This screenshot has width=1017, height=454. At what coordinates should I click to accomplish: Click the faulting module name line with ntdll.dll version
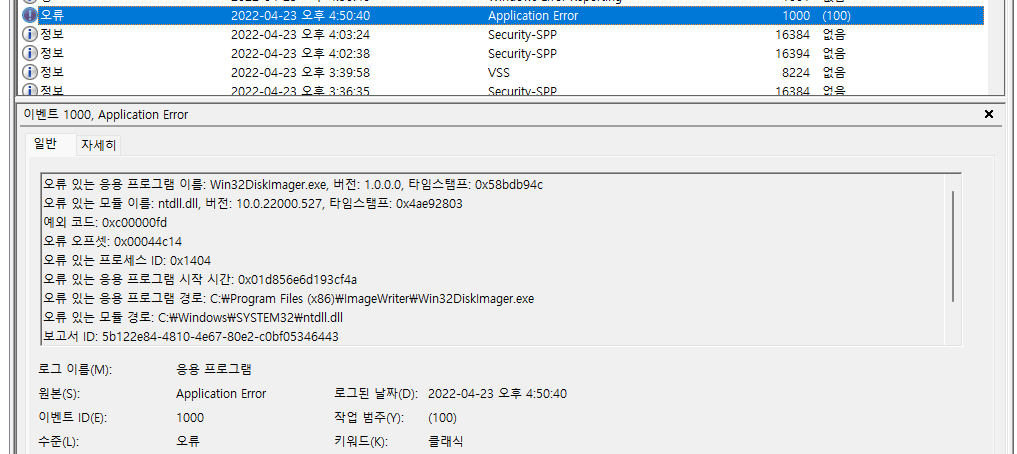[253, 204]
